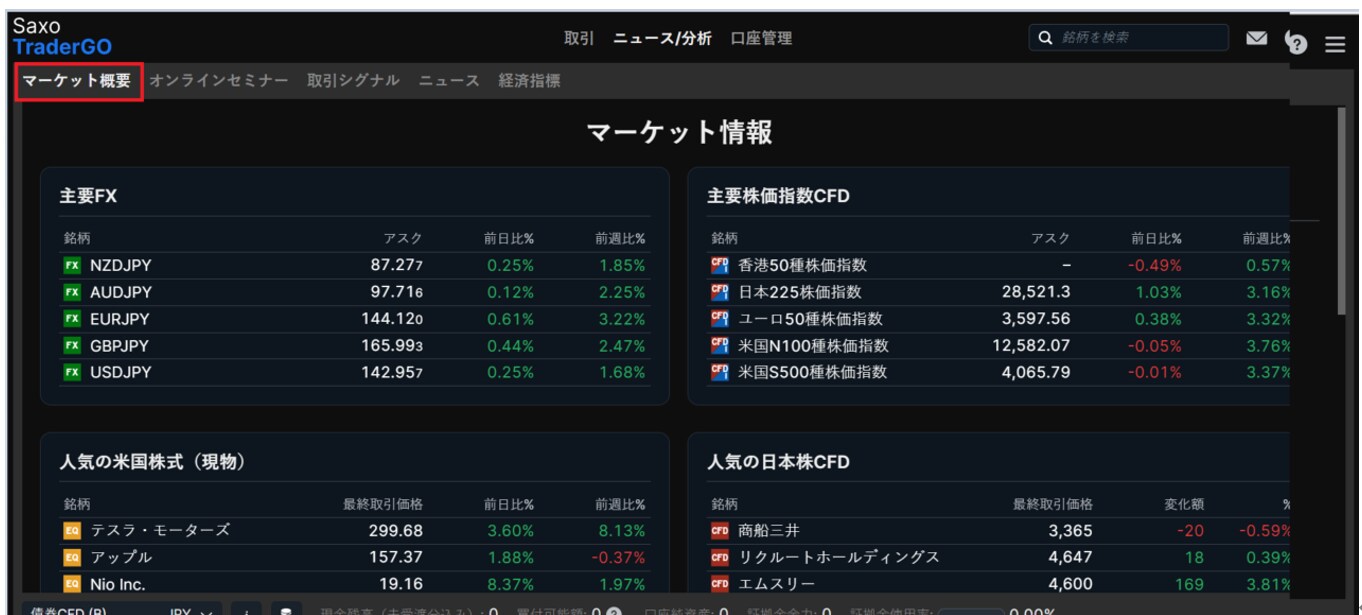Click the 人気の日本株CFD section heading
This screenshot has height=615, width=1362.
tap(778, 461)
